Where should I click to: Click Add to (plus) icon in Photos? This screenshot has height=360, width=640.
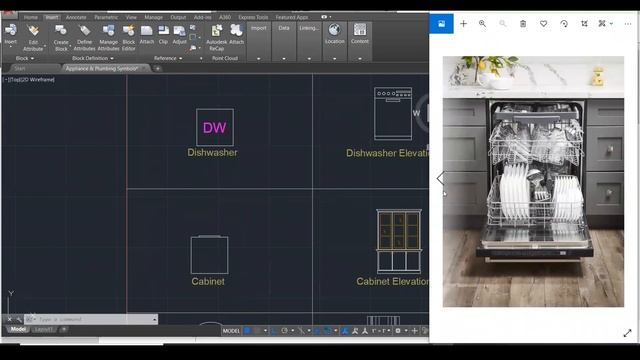point(463,24)
